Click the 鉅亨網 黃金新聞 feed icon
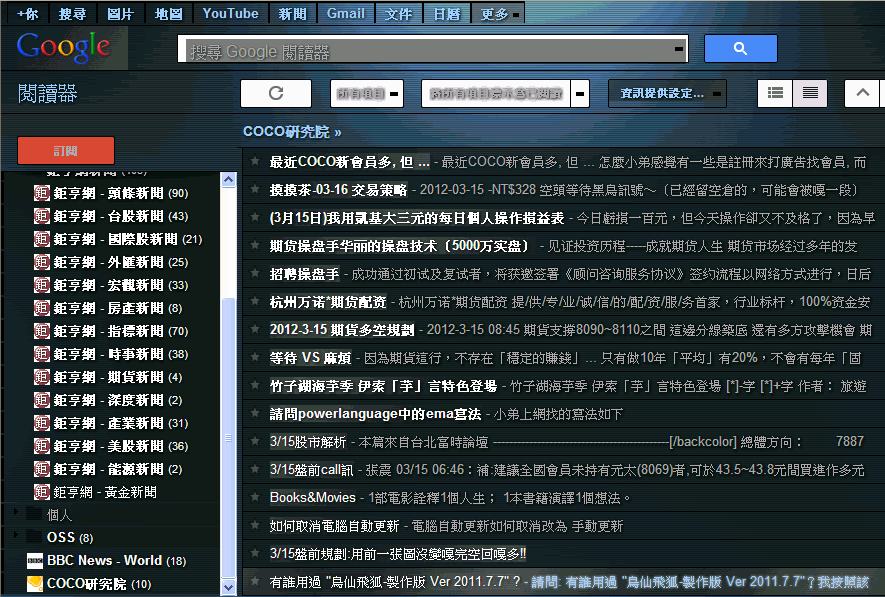The width and height of the screenshot is (885, 597). pos(42,492)
